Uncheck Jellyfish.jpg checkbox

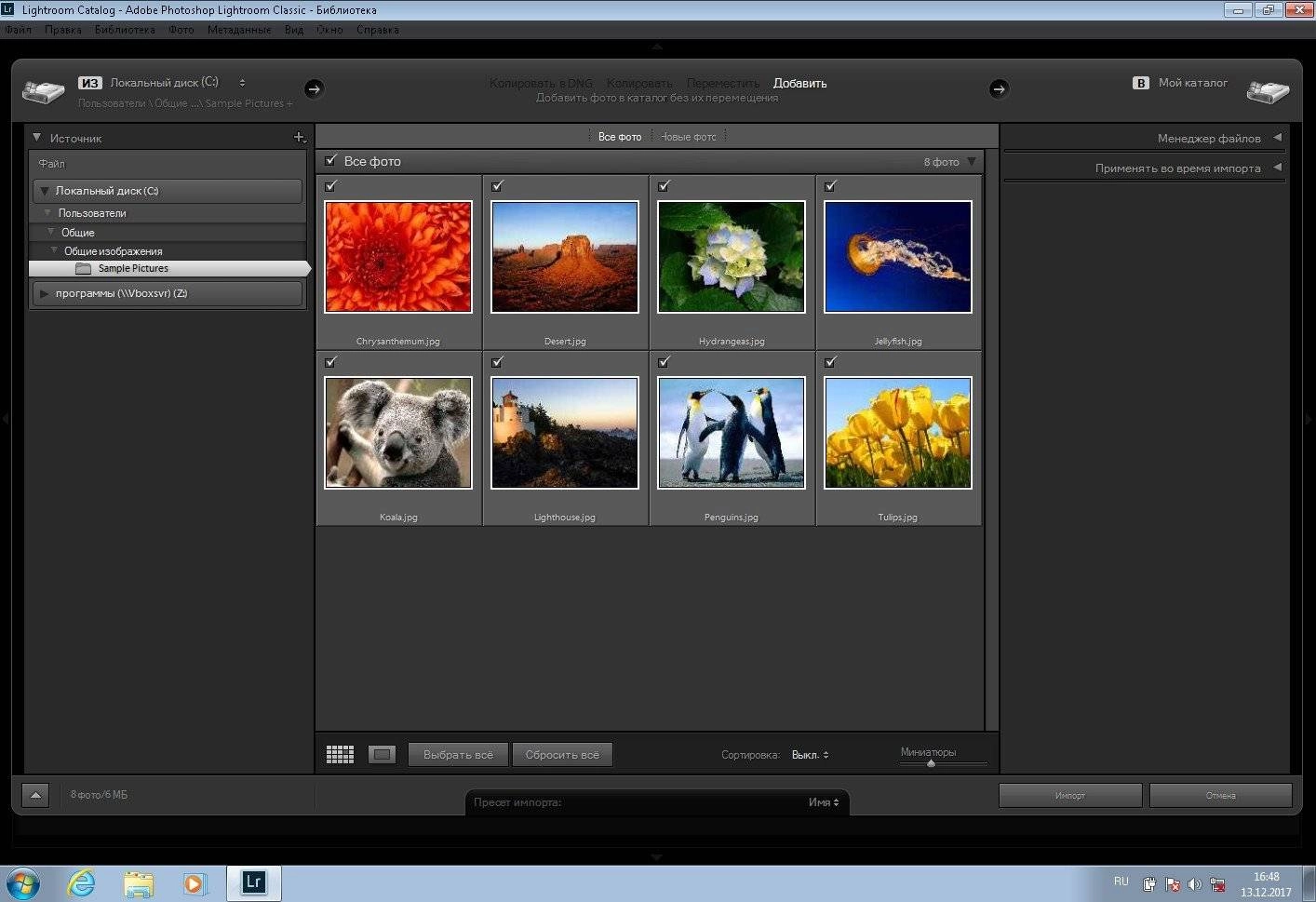pos(830,186)
